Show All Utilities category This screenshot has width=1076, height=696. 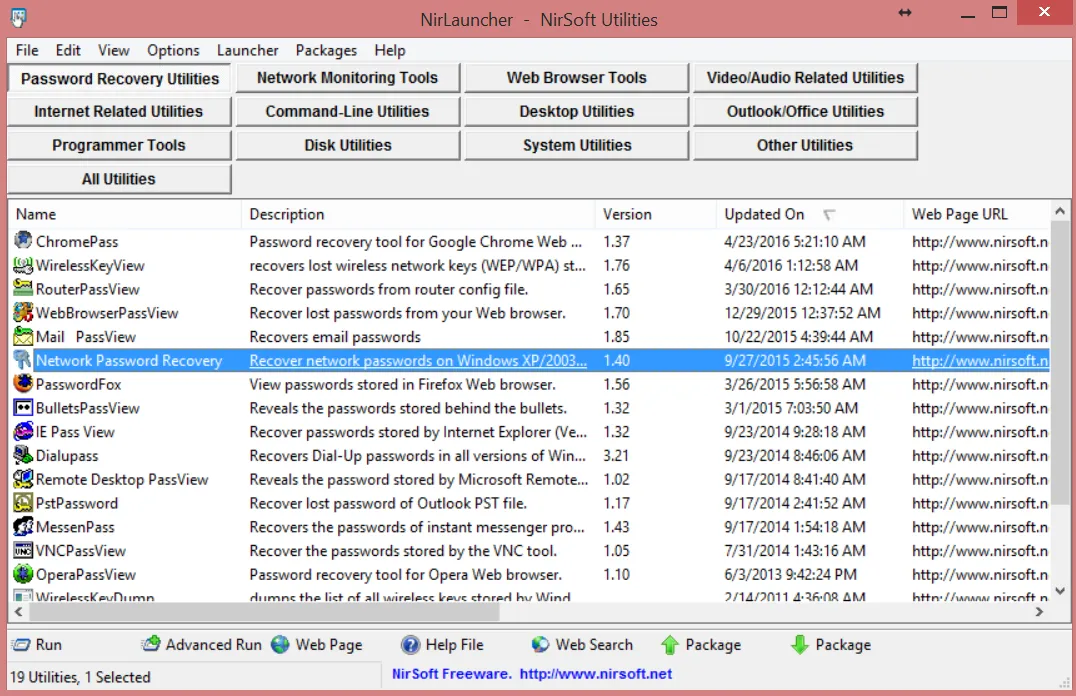(119, 178)
